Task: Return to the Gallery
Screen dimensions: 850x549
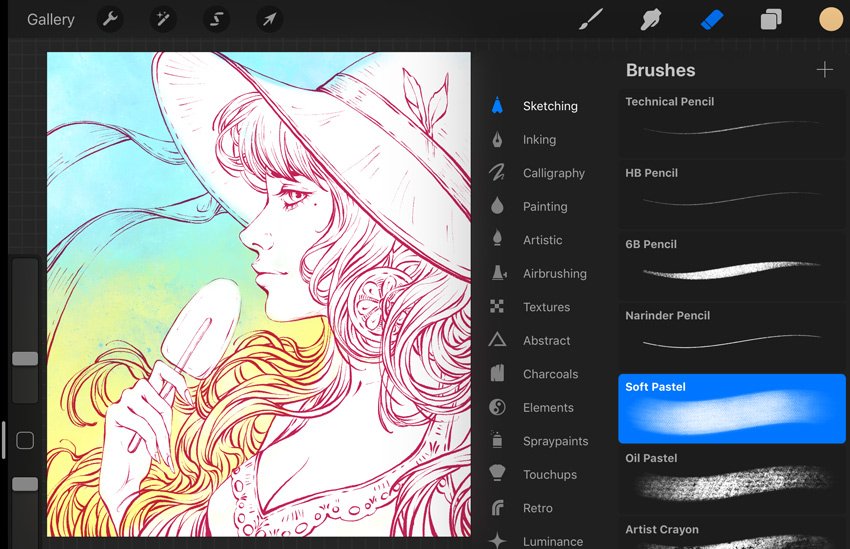Action: coord(51,20)
